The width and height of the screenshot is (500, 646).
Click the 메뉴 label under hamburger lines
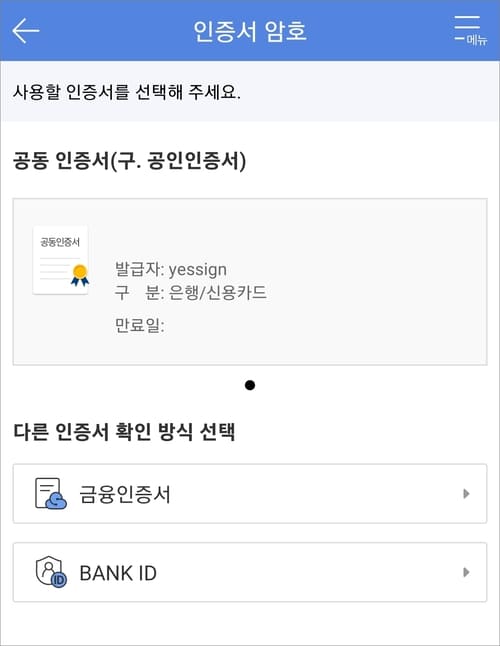[477, 40]
